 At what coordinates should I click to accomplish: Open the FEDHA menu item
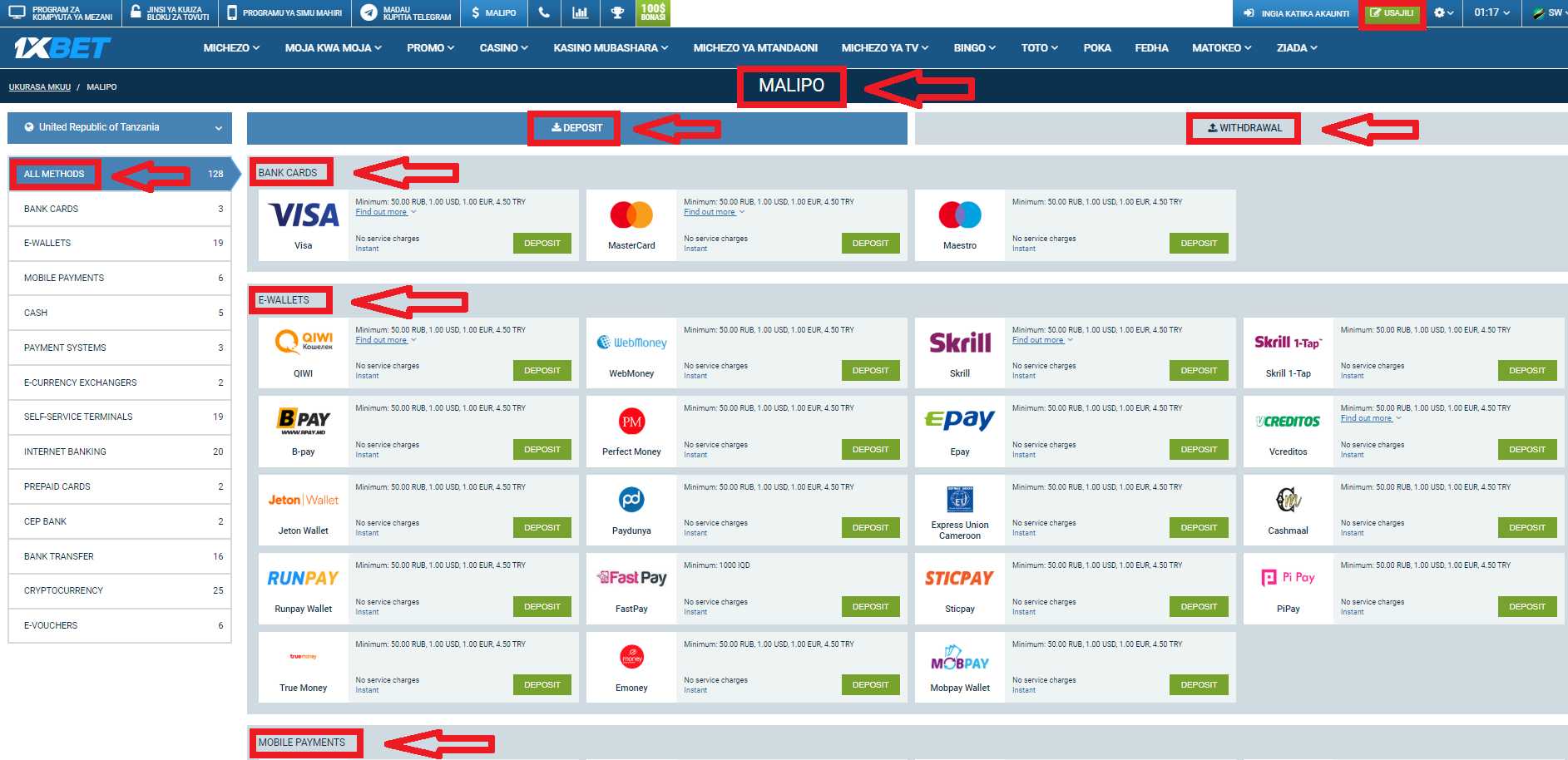1151,48
